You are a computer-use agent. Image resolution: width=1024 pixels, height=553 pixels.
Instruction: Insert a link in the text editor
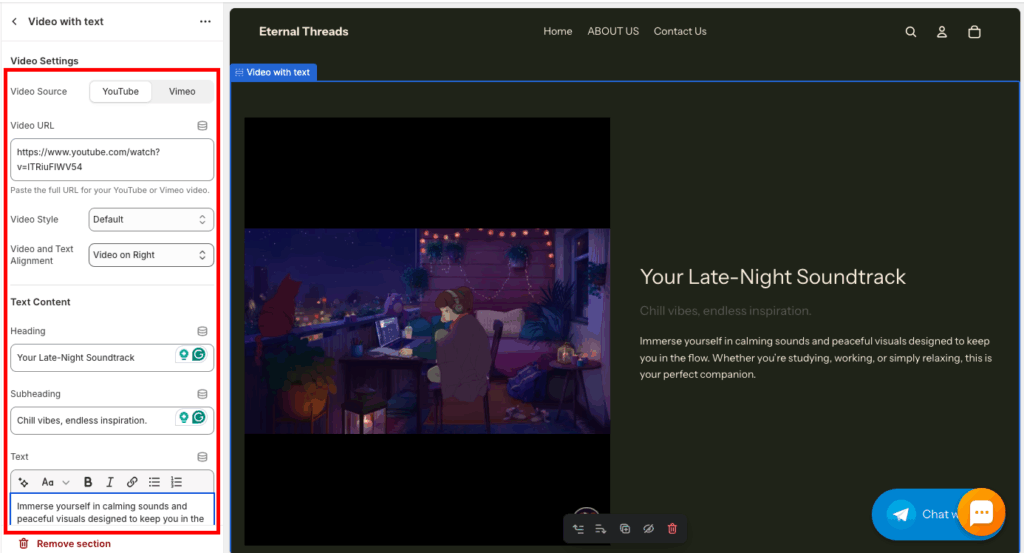(x=132, y=482)
